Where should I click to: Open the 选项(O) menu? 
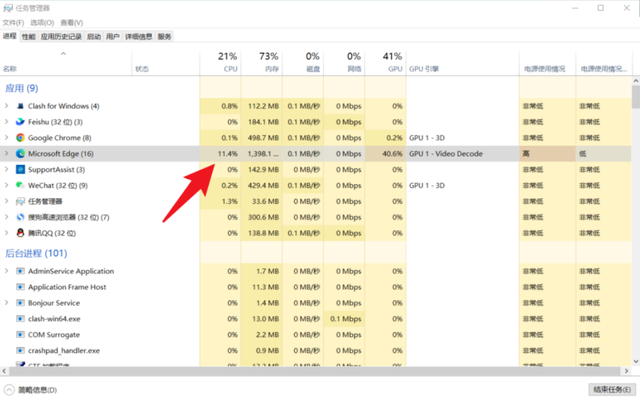click(x=42, y=22)
